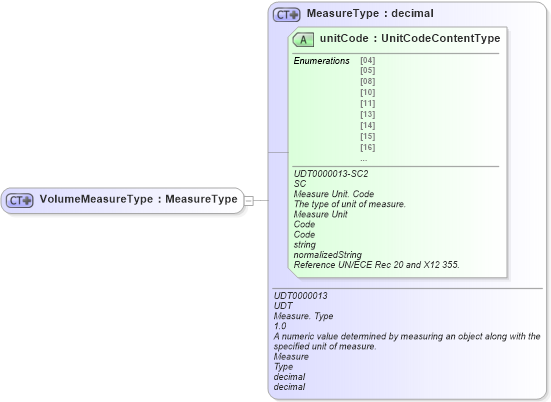Click the CT icon beside MeasureType : decimal

[x=287, y=15]
